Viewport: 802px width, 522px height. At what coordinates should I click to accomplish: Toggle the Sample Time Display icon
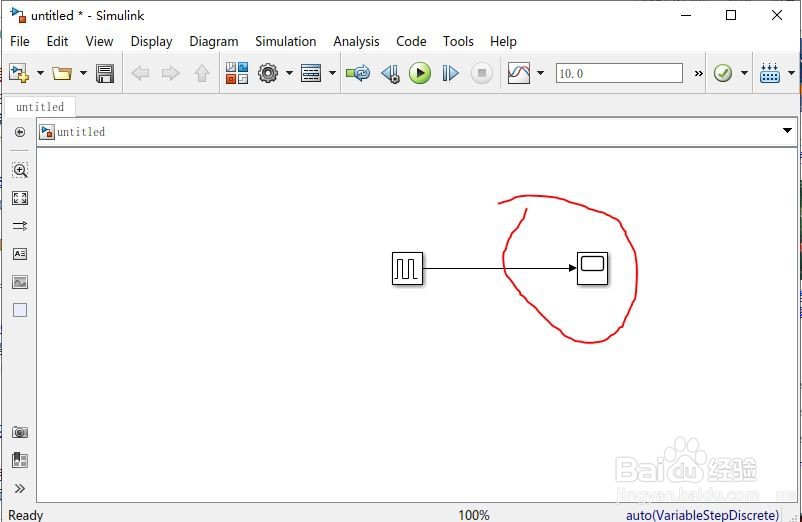pyautogui.click(x=20, y=226)
